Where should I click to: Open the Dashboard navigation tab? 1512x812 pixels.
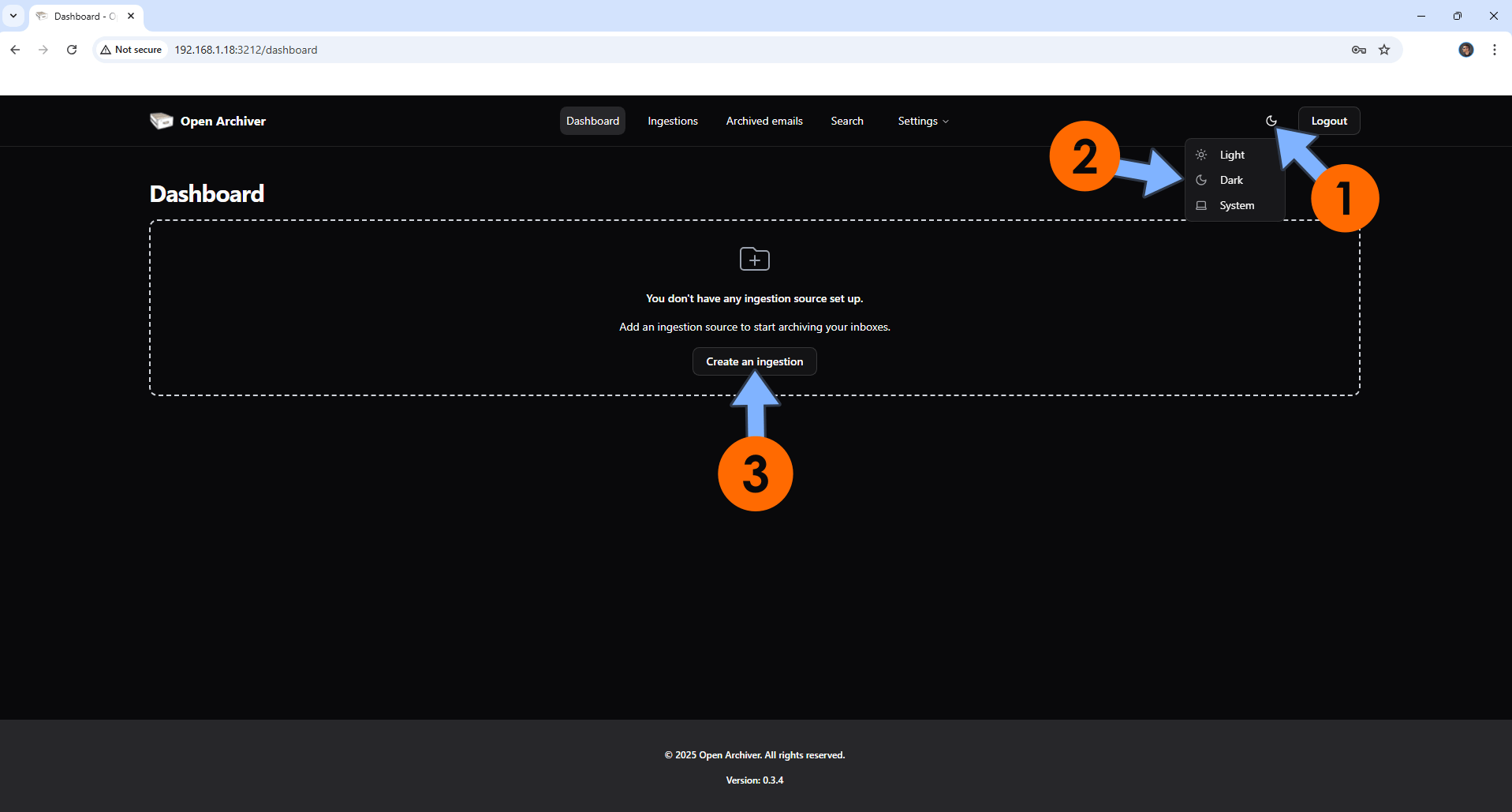pyautogui.click(x=592, y=121)
